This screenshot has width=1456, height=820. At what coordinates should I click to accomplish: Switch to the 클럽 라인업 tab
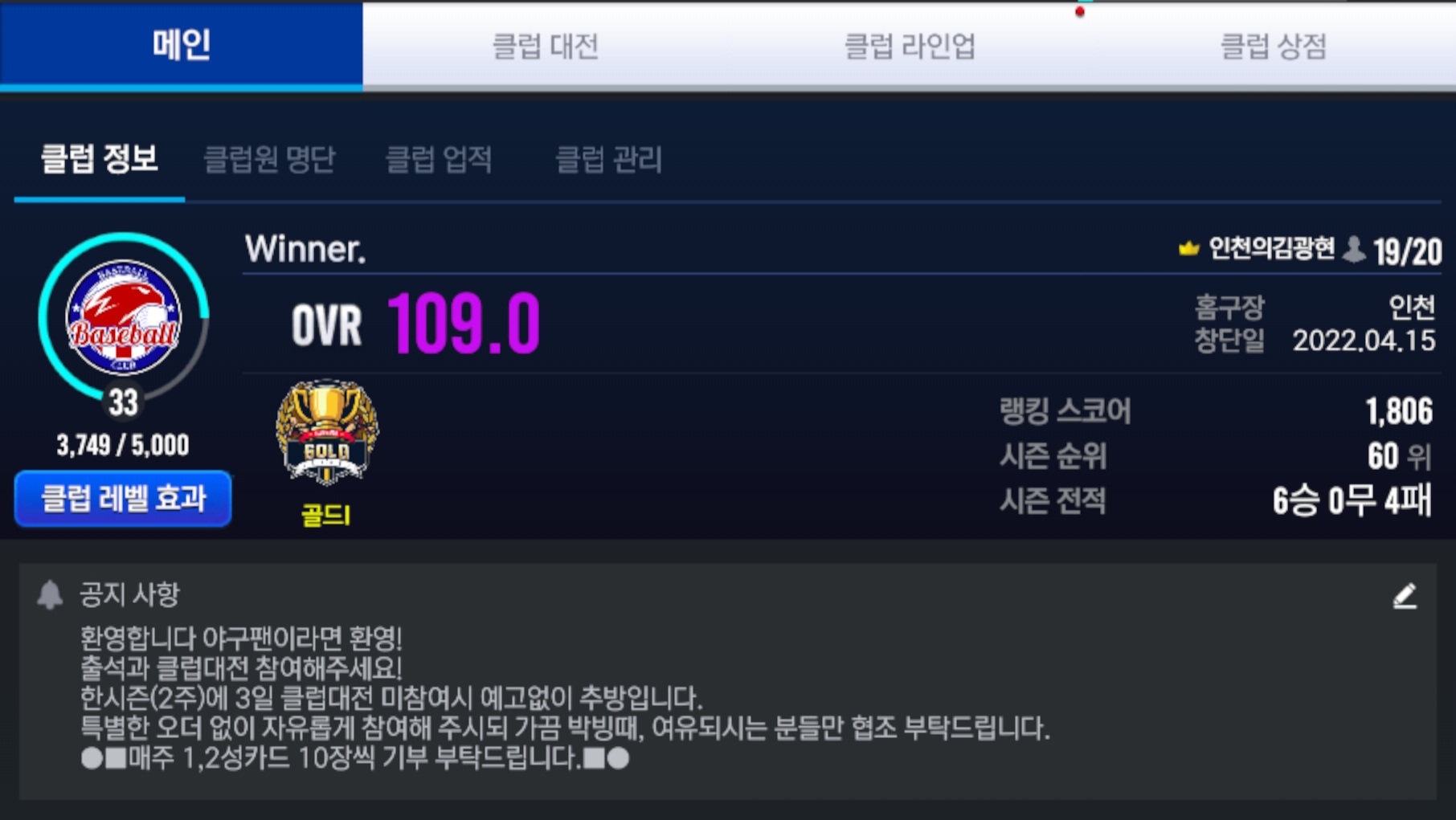pos(909,45)
